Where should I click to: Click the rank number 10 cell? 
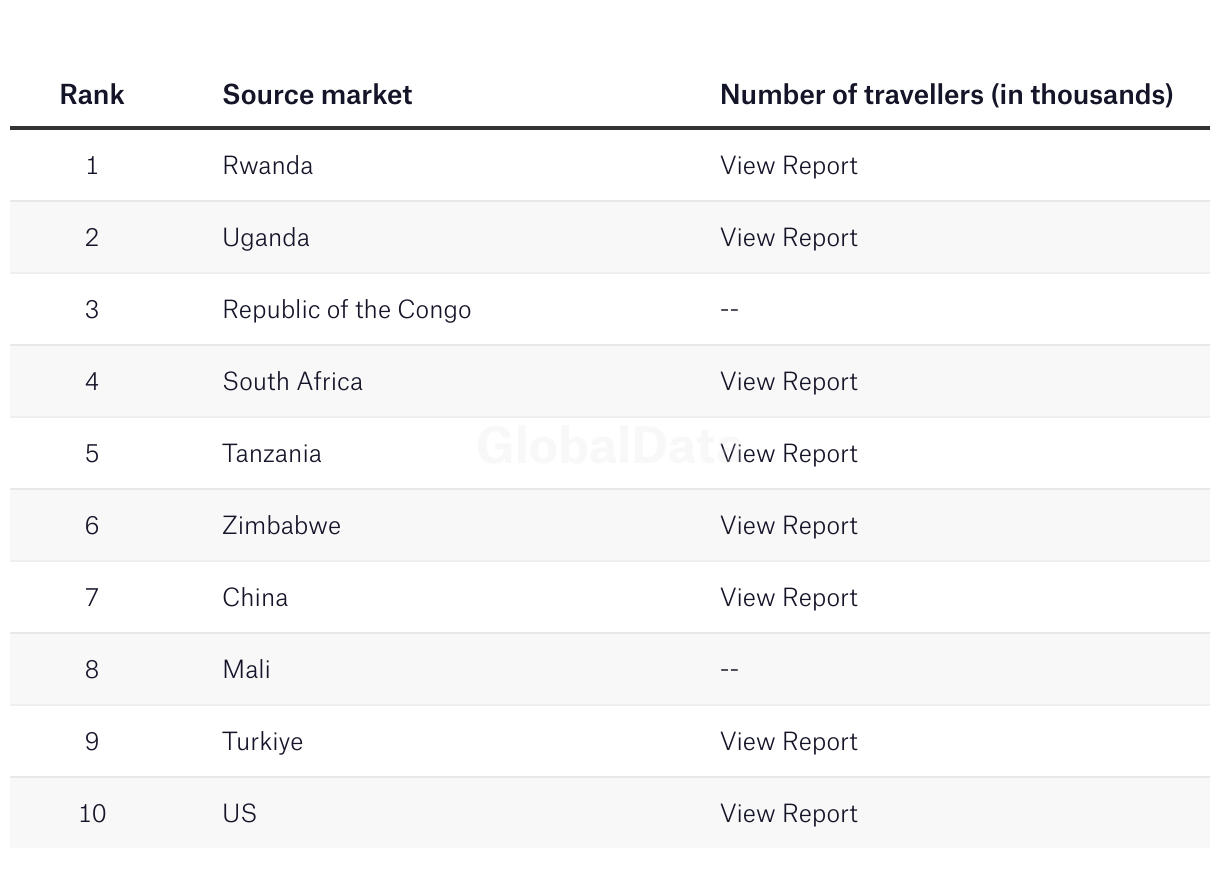point(92,814)
